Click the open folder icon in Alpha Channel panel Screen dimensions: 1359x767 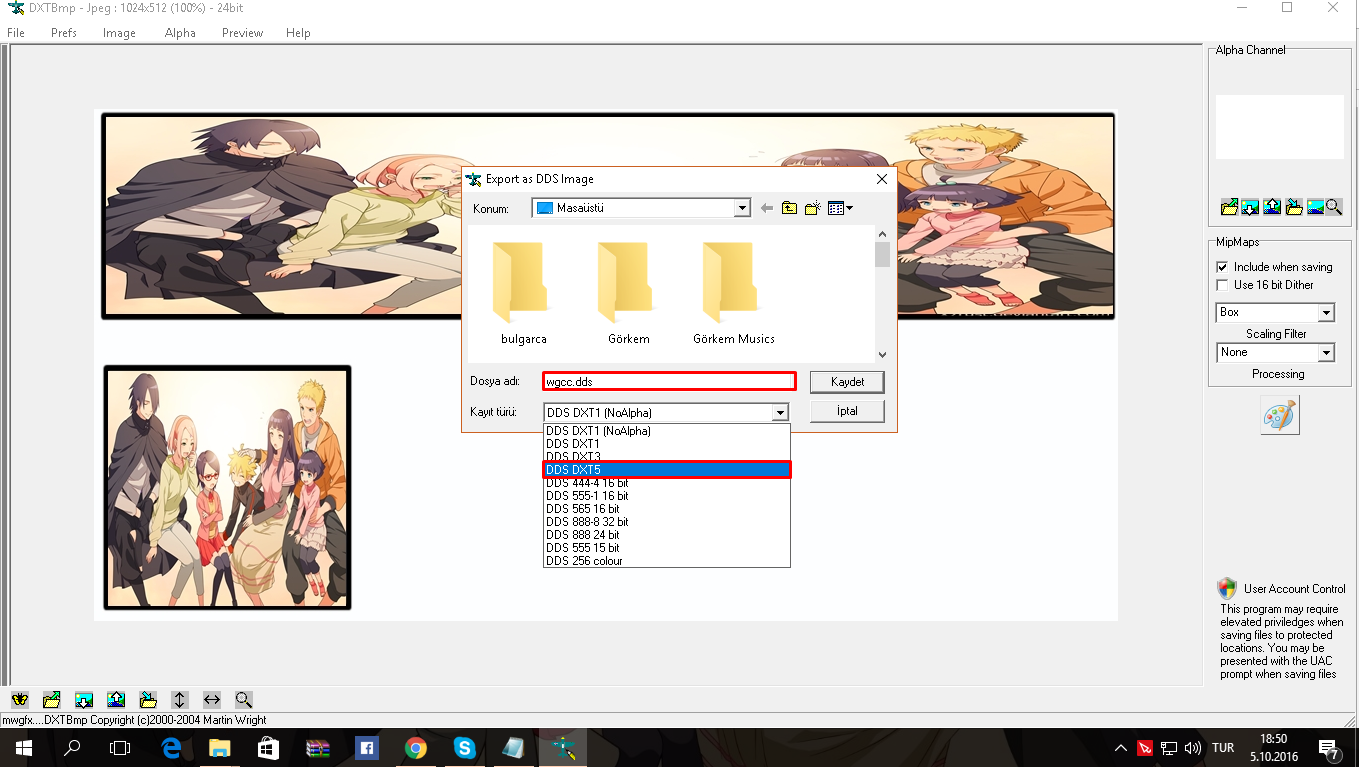click(x=1229, y=207)
